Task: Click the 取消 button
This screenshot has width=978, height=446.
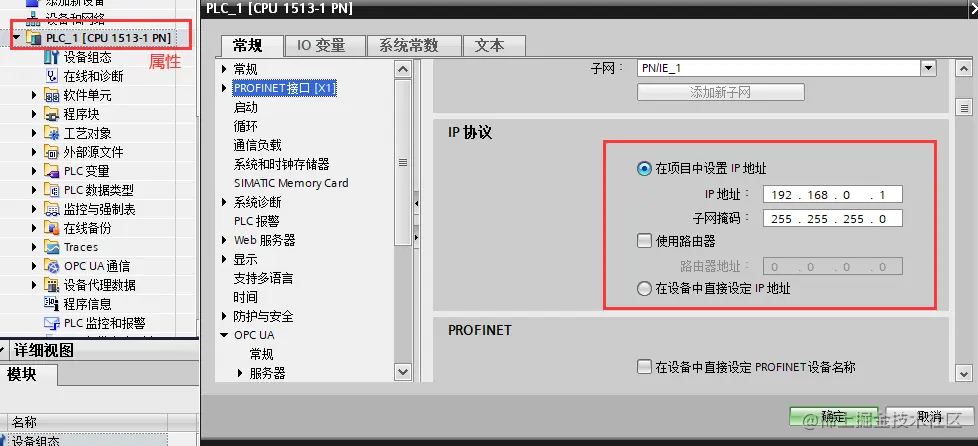Action: coord(929,417)
